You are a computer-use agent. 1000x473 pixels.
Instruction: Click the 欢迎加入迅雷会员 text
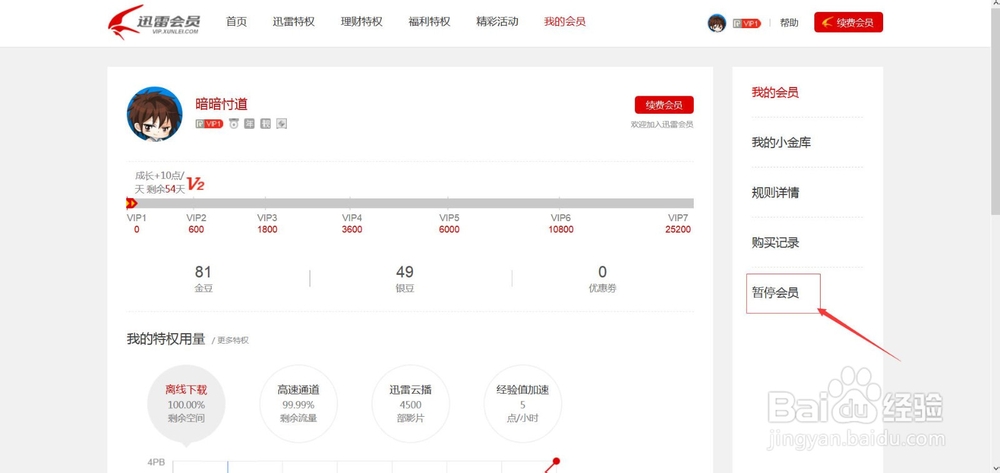(662, 125)
